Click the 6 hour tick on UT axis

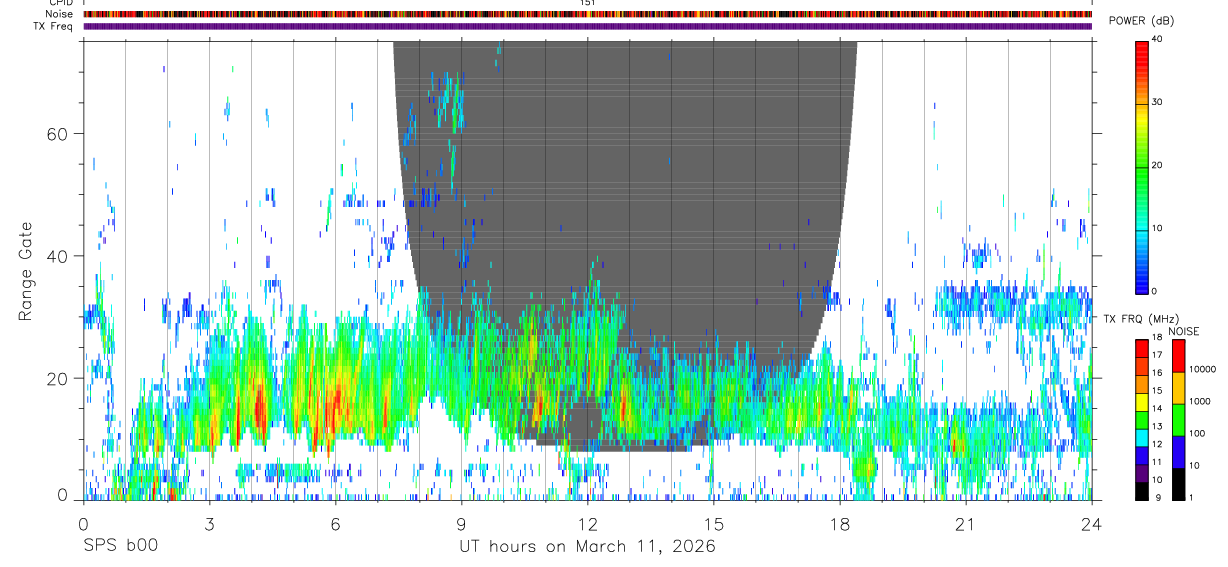pos(335,523)
